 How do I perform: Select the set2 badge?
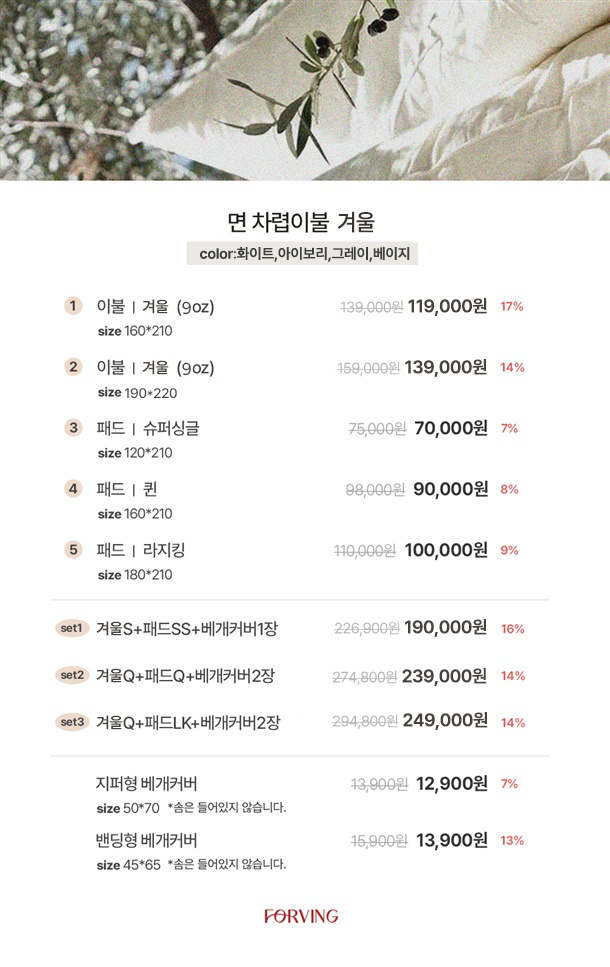click(x=73, y=675)
